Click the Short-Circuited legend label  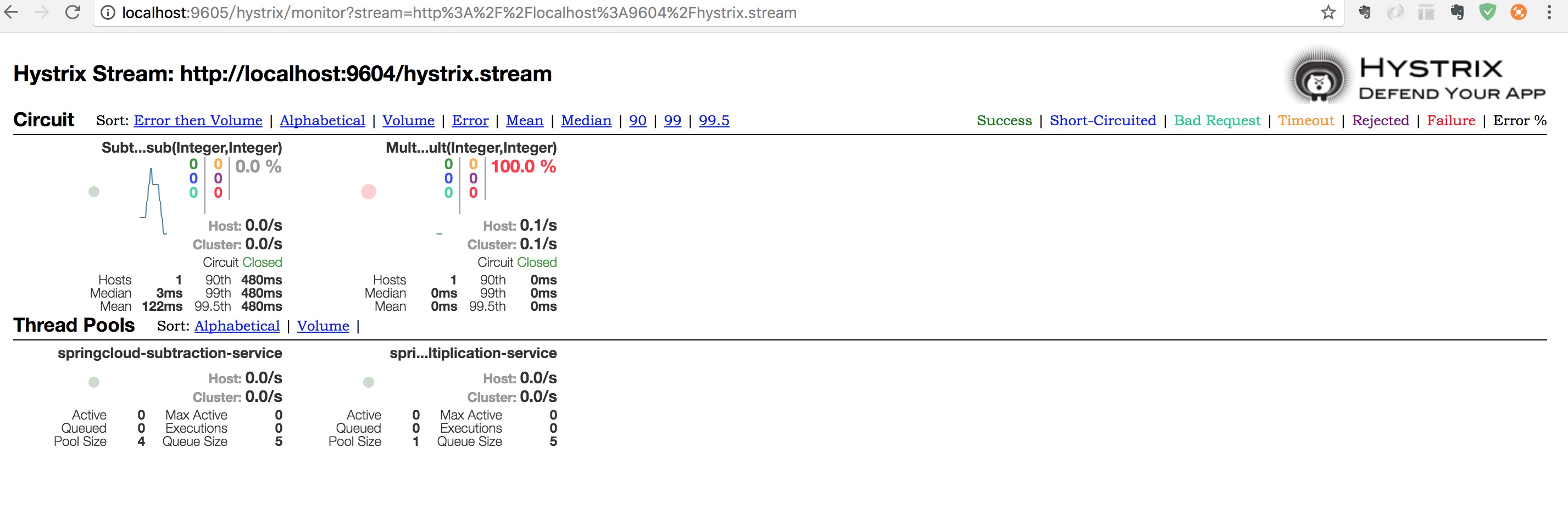(x=1102, y=120)
